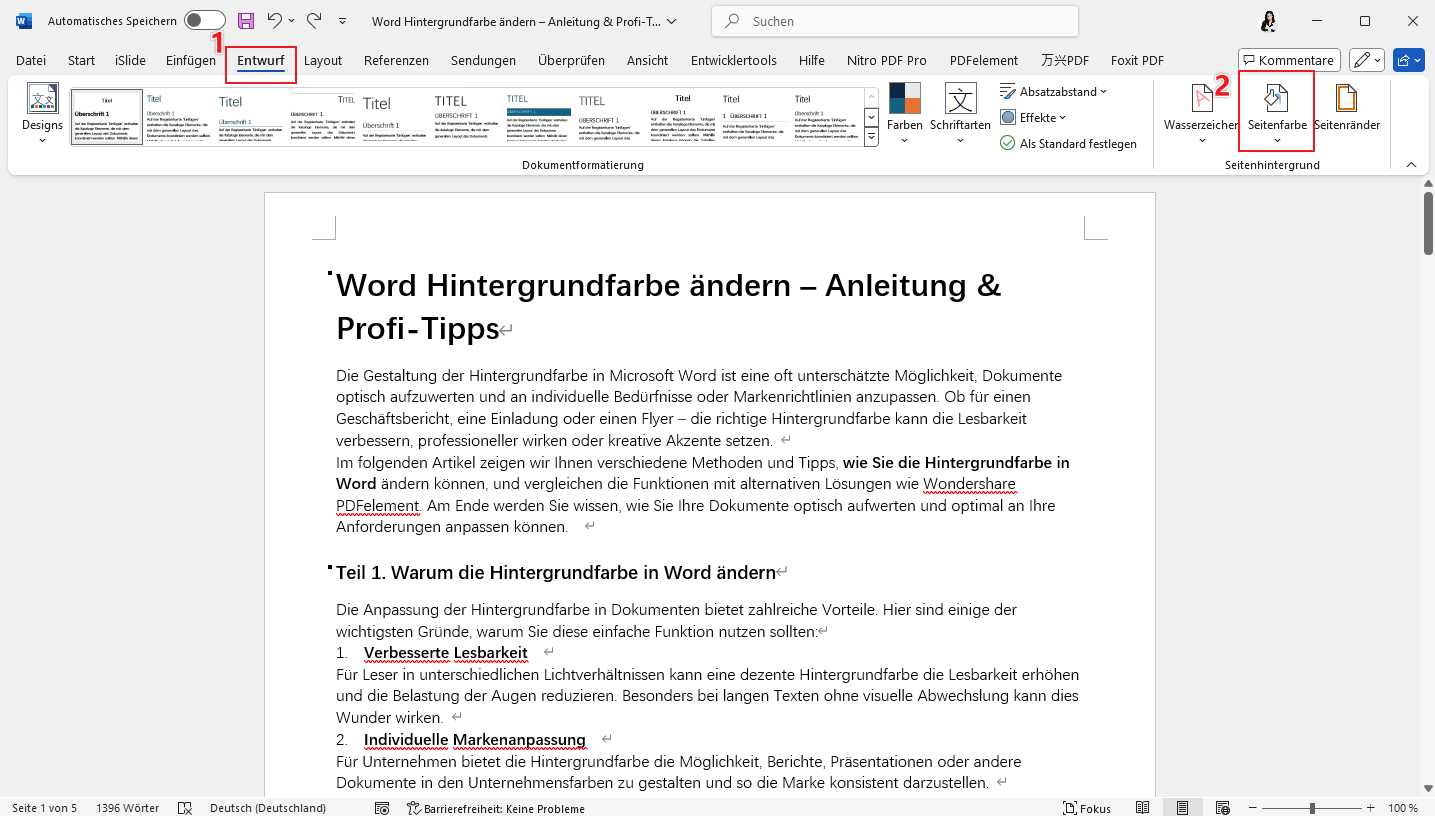Open the Word application icon menu
The image size is (1435, 816).
tap(23, 21)
